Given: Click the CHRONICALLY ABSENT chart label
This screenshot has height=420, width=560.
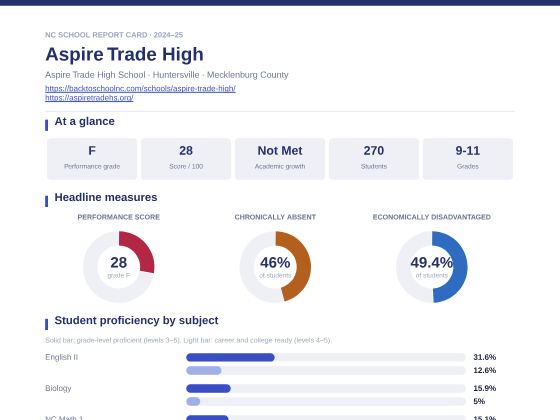Looking at the screenshot, I should click(x=275, y=217).
